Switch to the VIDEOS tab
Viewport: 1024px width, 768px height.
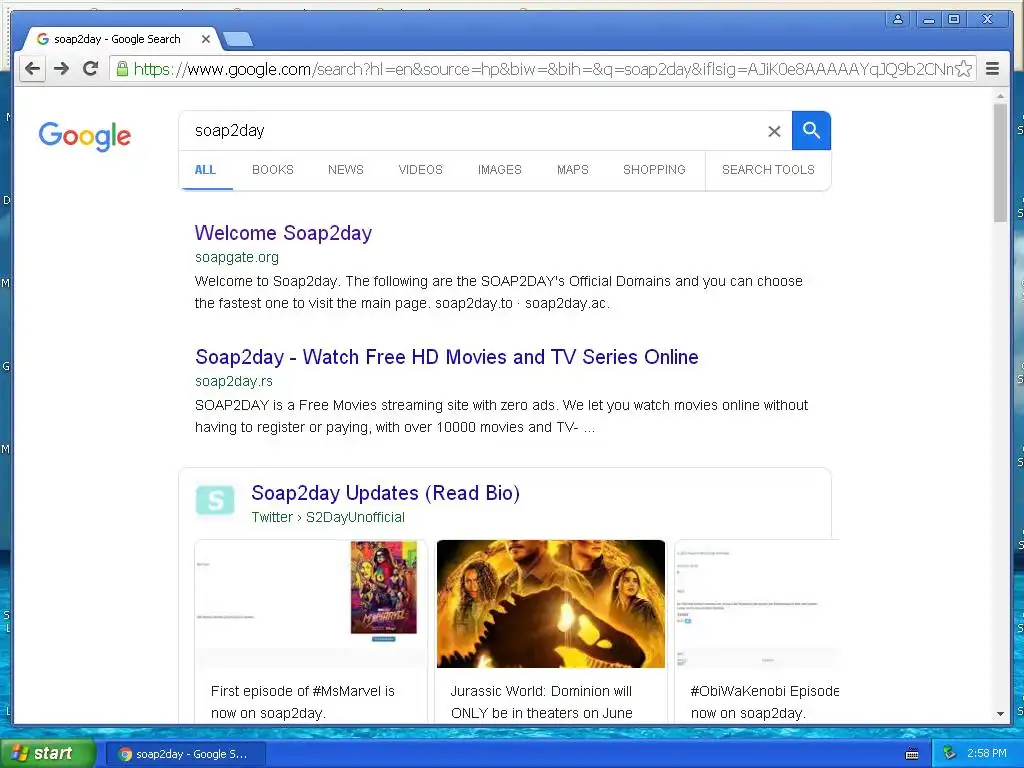point(421,170)
